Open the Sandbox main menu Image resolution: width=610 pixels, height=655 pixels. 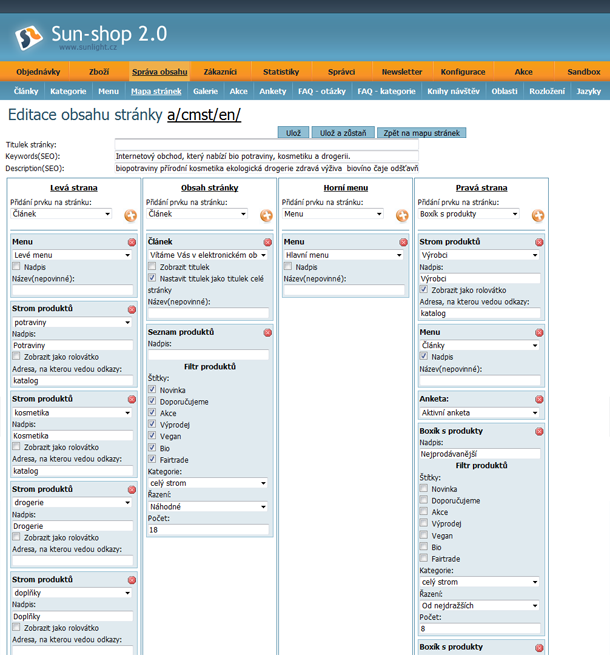584,72
